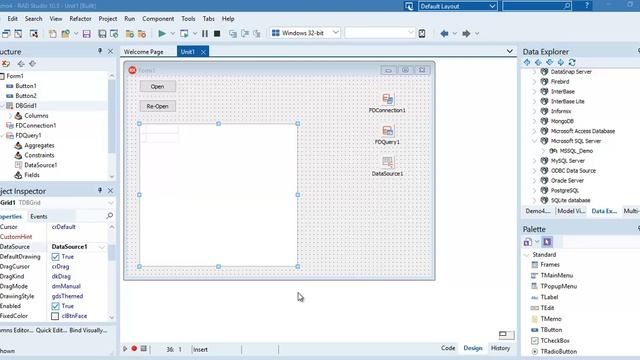This screenshot has height=360, width=640.
Task: Open the run button dropdown arrow
Action: click(x=173, y=33)
